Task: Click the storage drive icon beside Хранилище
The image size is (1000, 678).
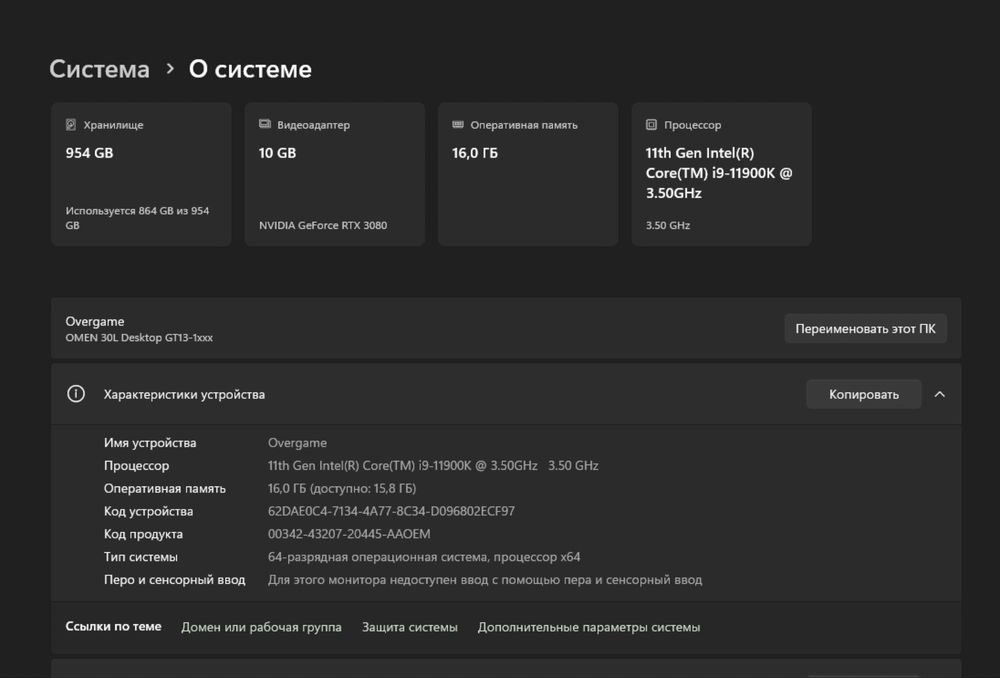Action: coord(71,125)
